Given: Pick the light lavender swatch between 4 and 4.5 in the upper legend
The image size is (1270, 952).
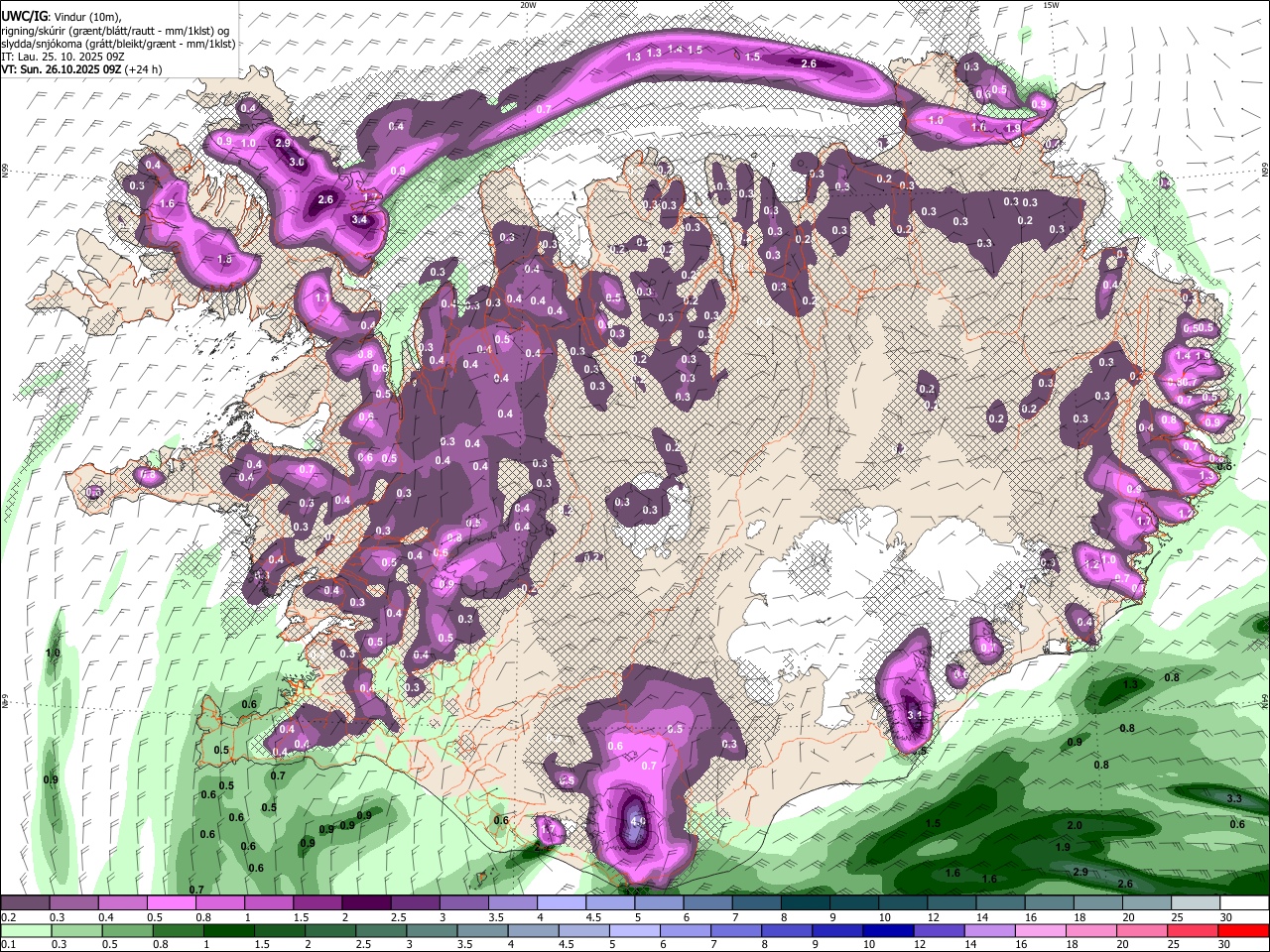Looking at the screenshot, I should [x=560, y=903].
